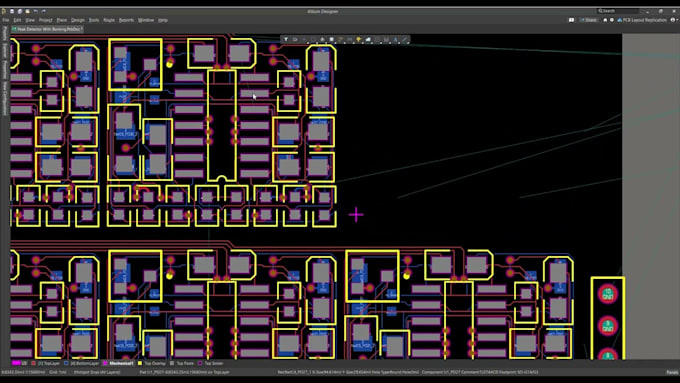
Task: Click the red TopLayer color swatch
Action: click(33, 363)
